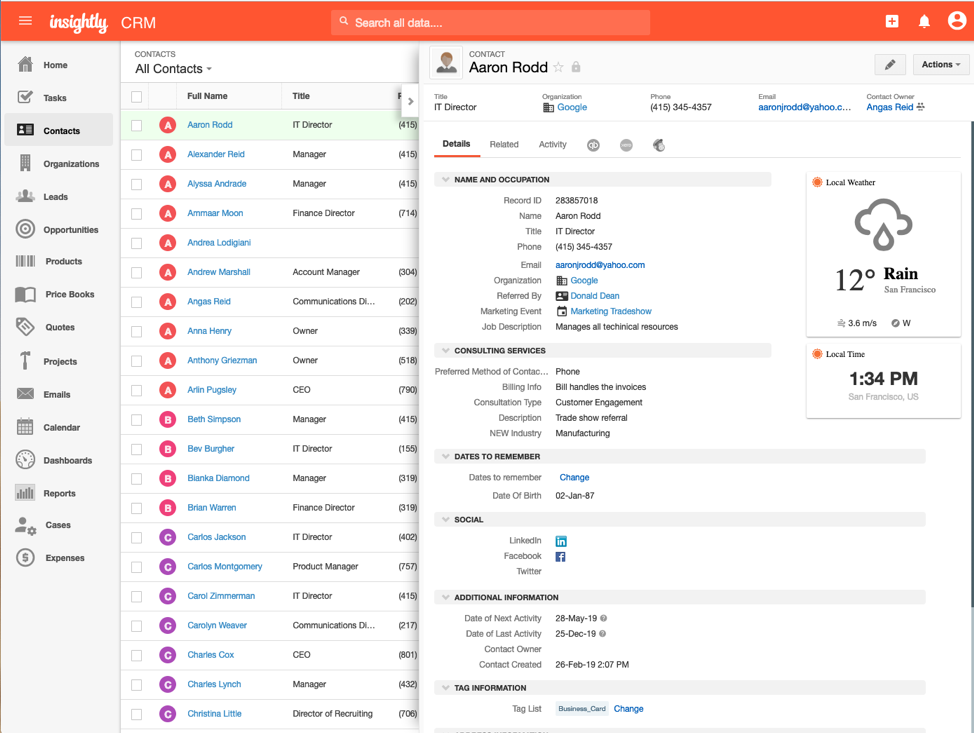Screen dimensions: 974x733
Task: Click inside the Search all data field
Action: 490,21
